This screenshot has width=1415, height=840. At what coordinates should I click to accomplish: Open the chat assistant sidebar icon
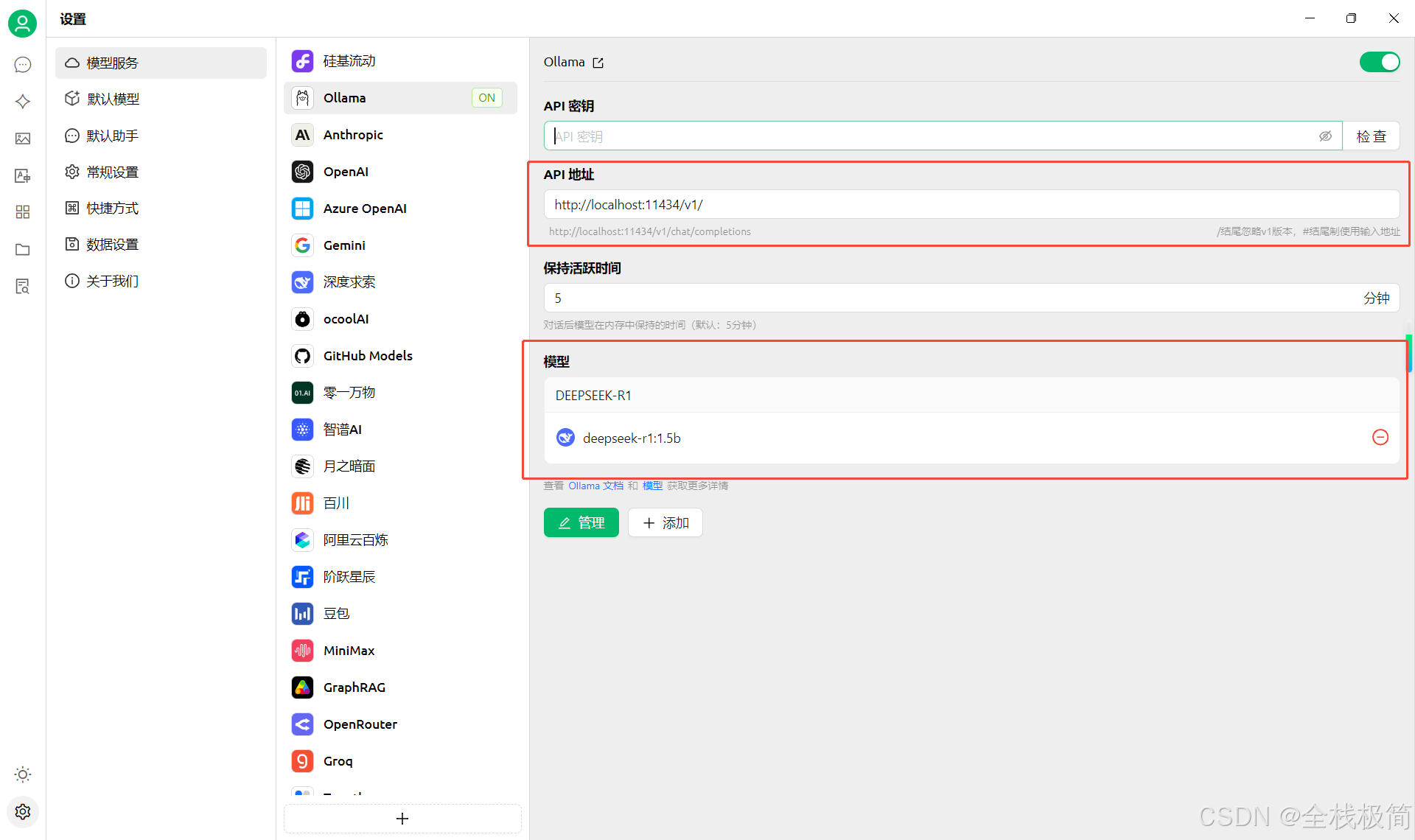[x=23, y=65]
